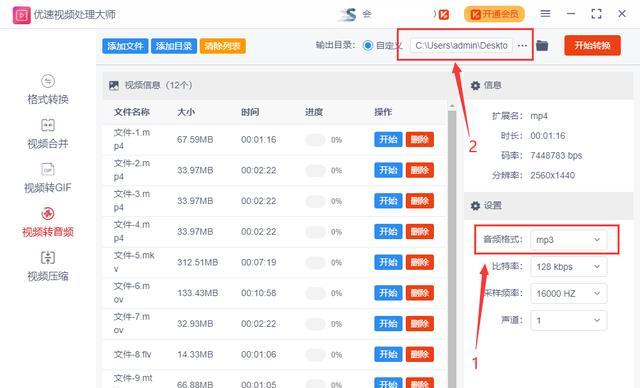The width and height of the screenshot is (640, 388).
Task: Click the S logo icon in title bar
Action: [348, 15]
